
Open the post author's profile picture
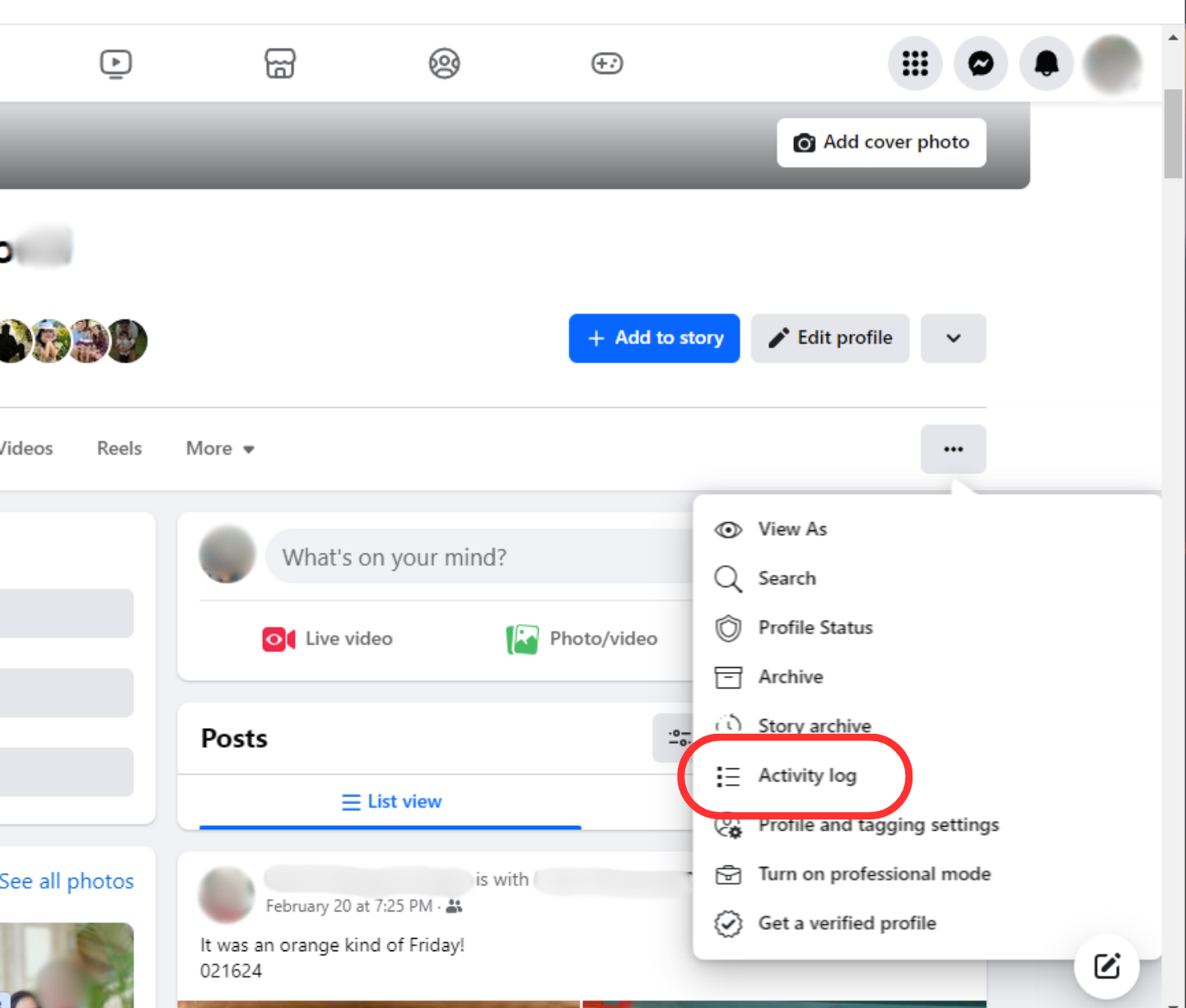[x=226, y=894]
